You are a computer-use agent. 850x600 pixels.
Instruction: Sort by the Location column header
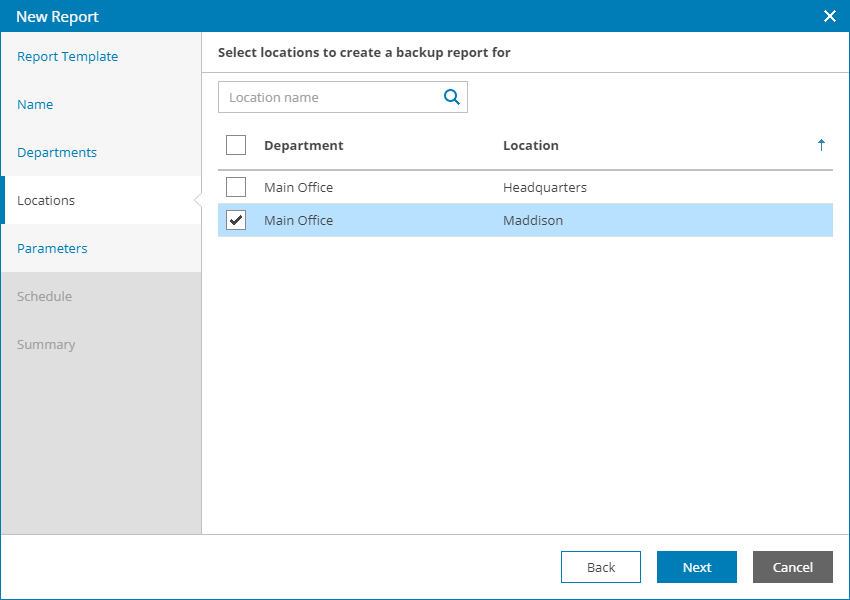coord(531,145)
